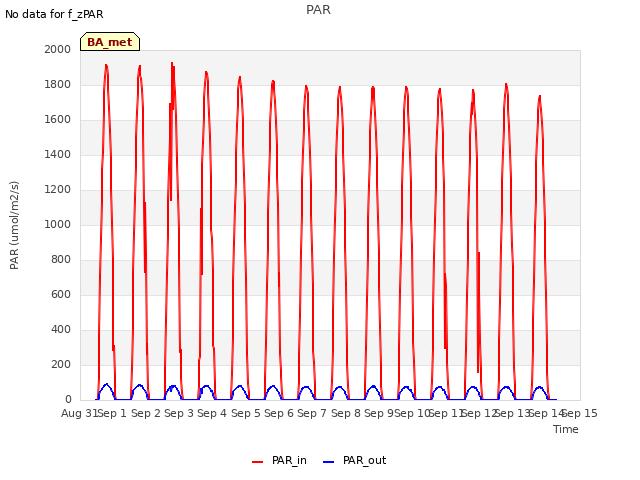640x480 pixels.
Task: Click the 'No data for f_zPAR' message
Action: point(54,14)
